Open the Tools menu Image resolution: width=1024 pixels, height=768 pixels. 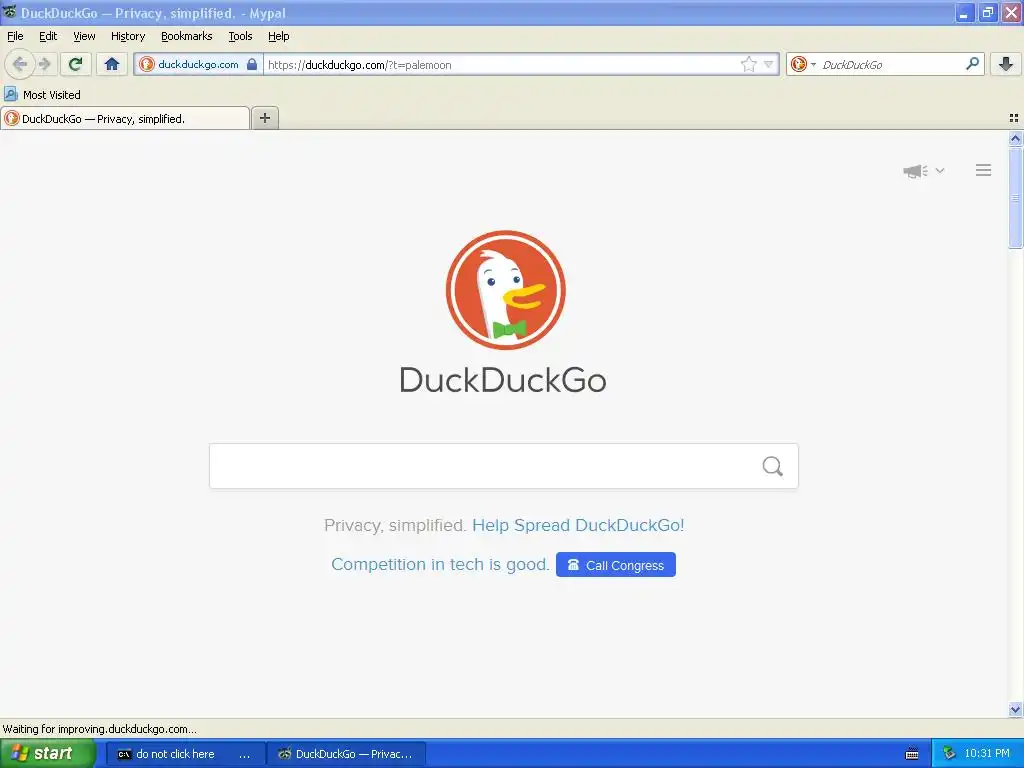240,36
